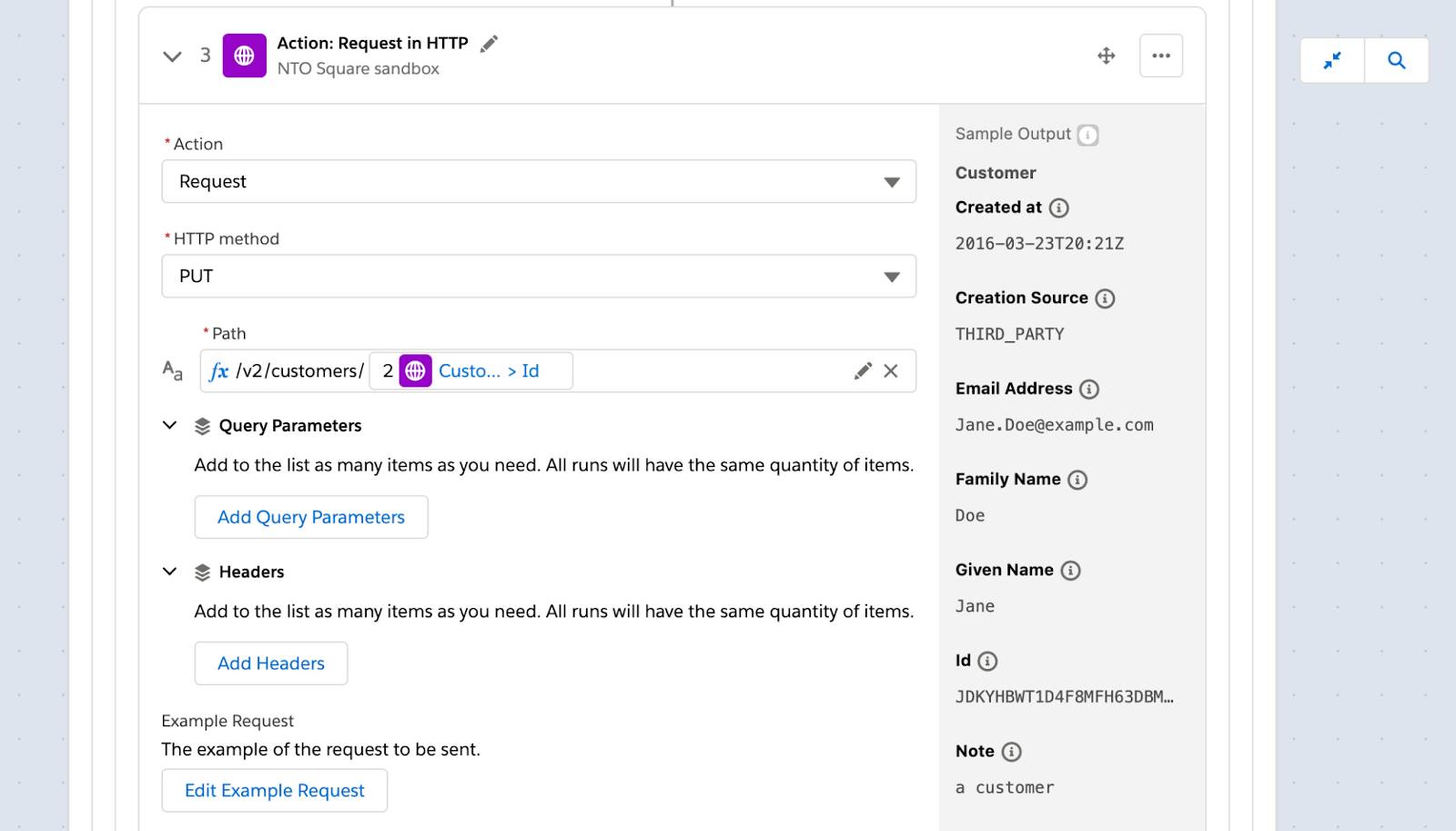The height and width of the screenshot is (831, 1456).
Task: Click info icon next to Family Name
Action: pyautogui.click(x=1077, y=480)
